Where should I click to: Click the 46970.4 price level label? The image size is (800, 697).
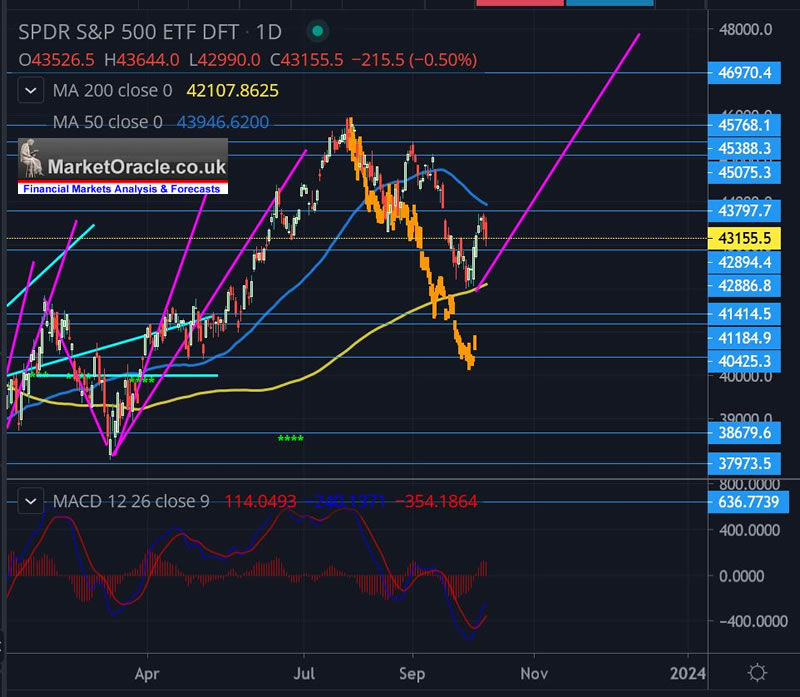pos(744,72)
